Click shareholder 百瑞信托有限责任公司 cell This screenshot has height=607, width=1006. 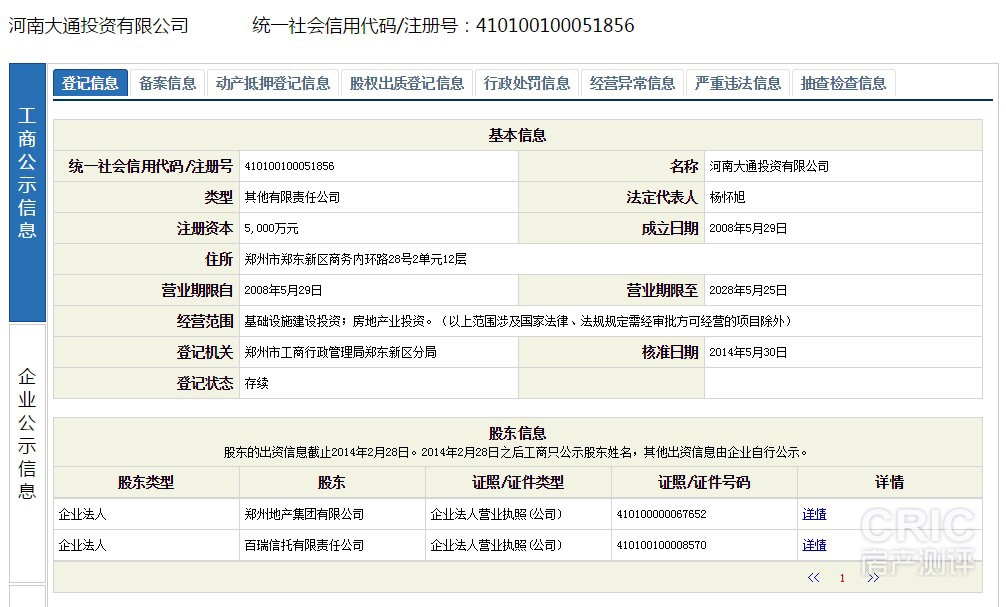tap(332, 545)
